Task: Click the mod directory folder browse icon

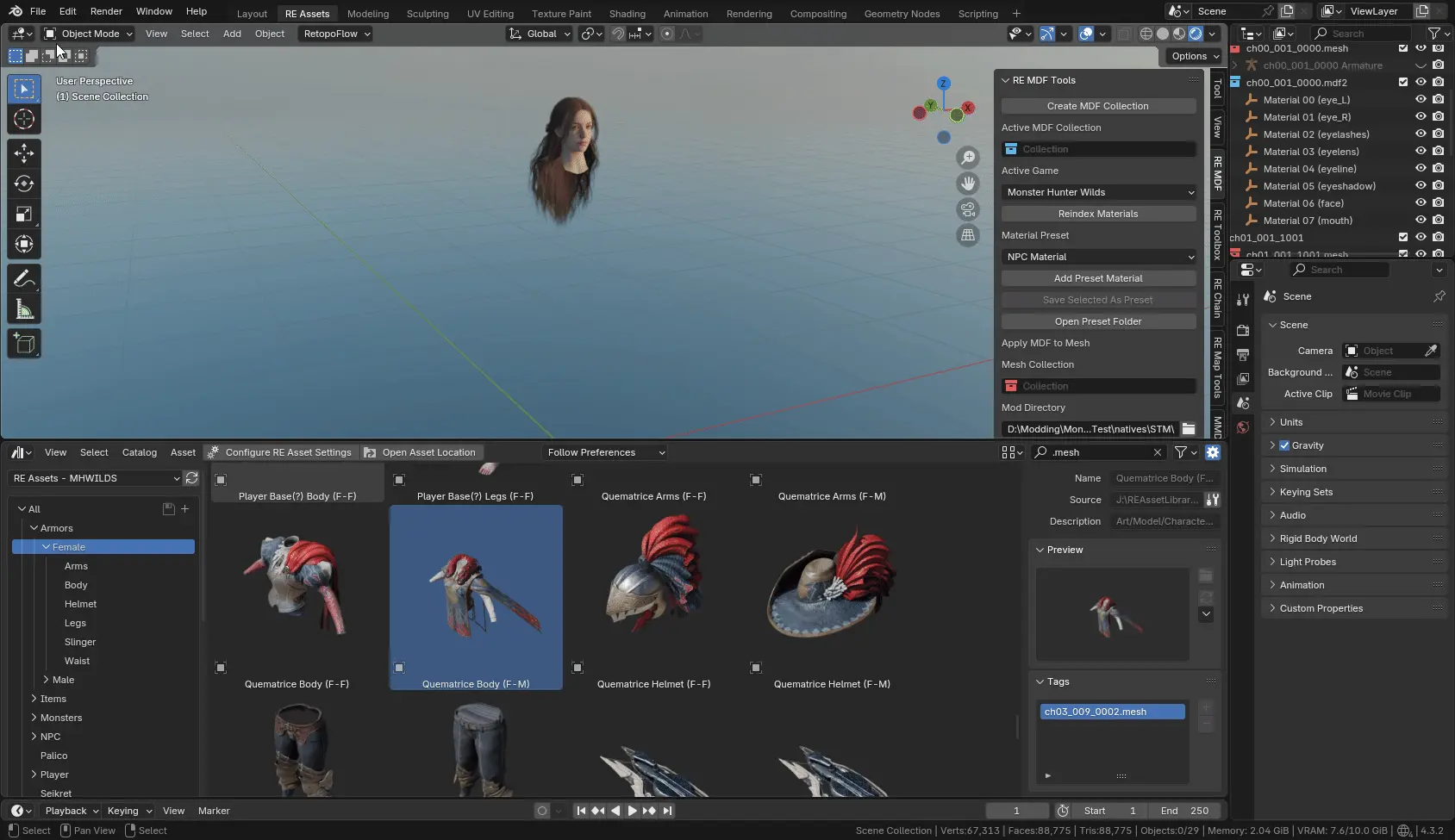Action: [x=1189, y=429]
